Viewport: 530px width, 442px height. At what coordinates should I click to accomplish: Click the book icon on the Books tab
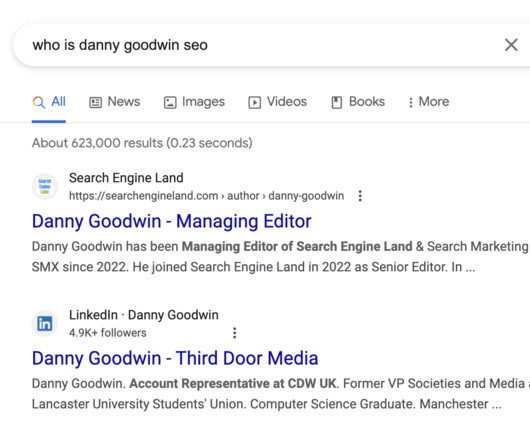[x=337, y=102]
